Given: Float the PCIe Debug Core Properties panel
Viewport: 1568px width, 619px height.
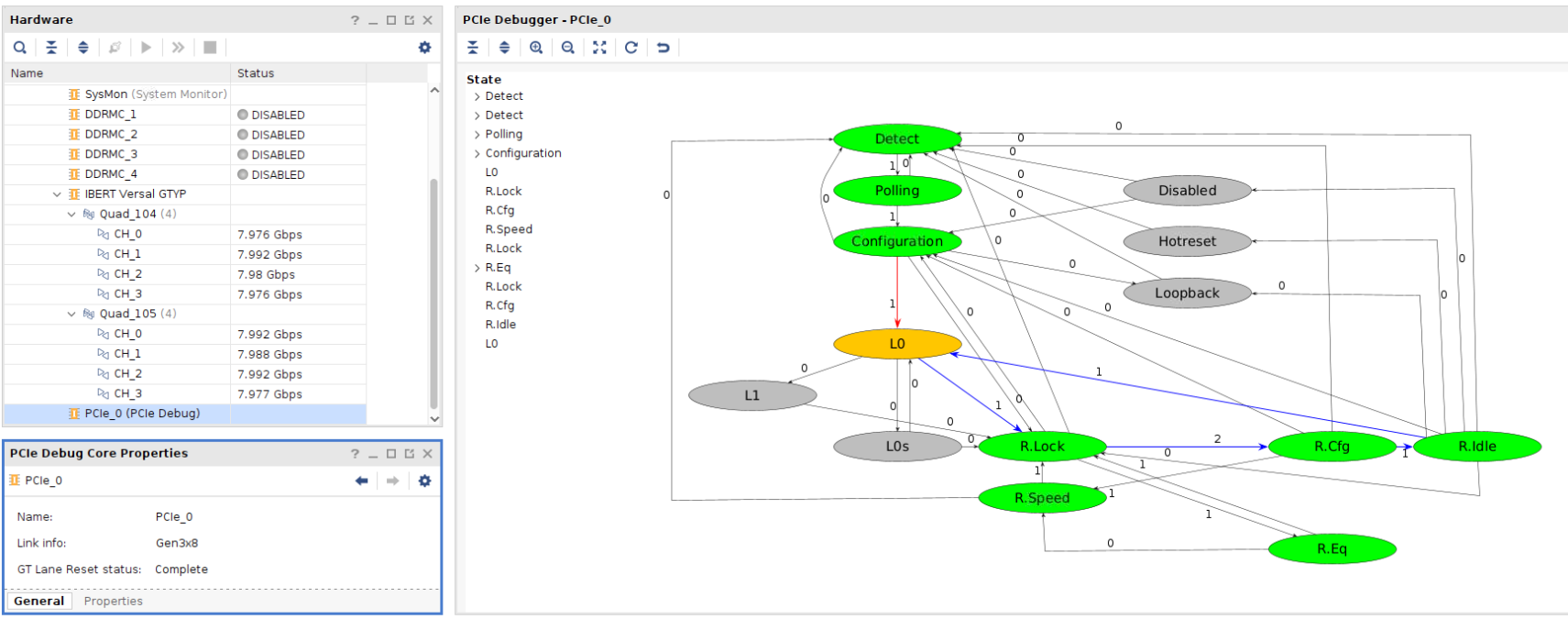Looking at the screenshot, I should click(410, 453).
